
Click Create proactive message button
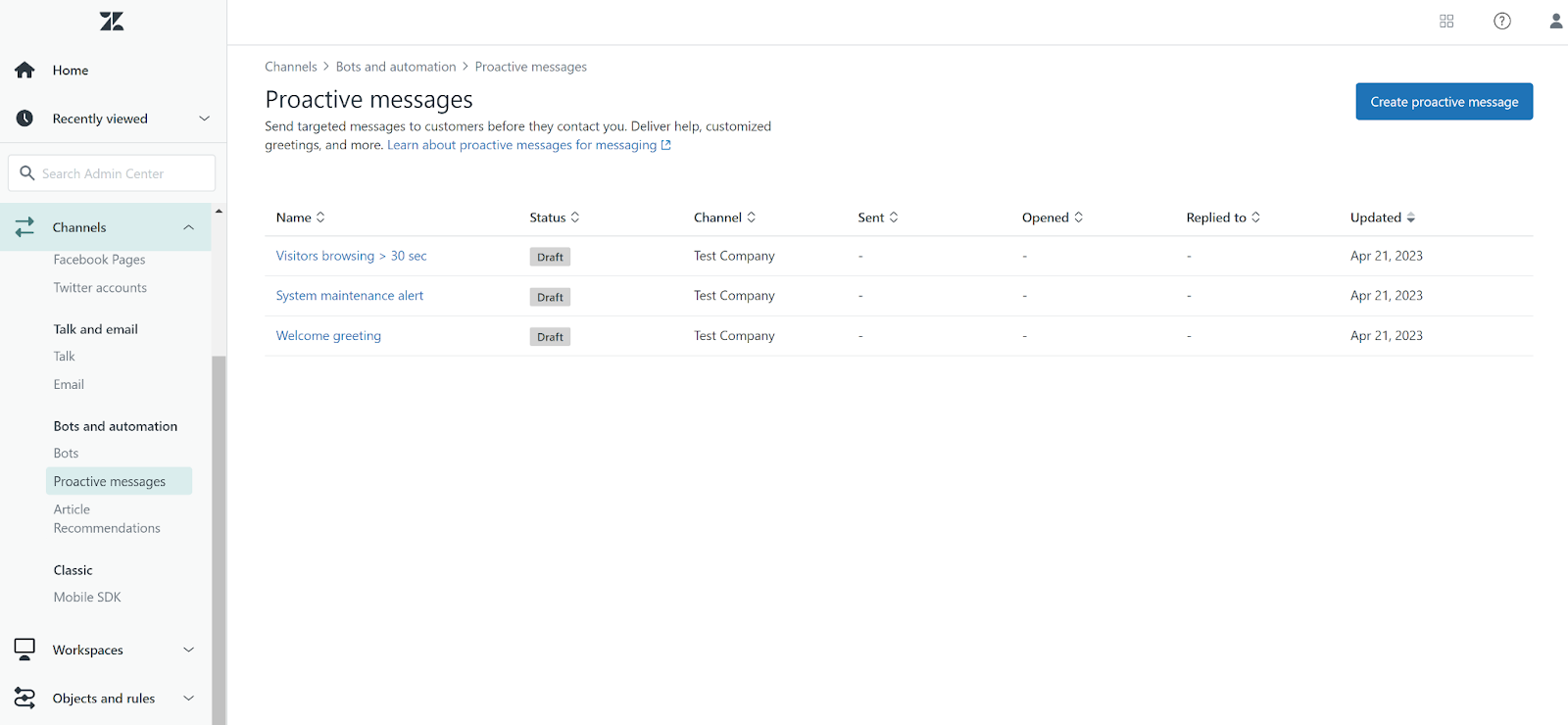tap(1444, 102)
